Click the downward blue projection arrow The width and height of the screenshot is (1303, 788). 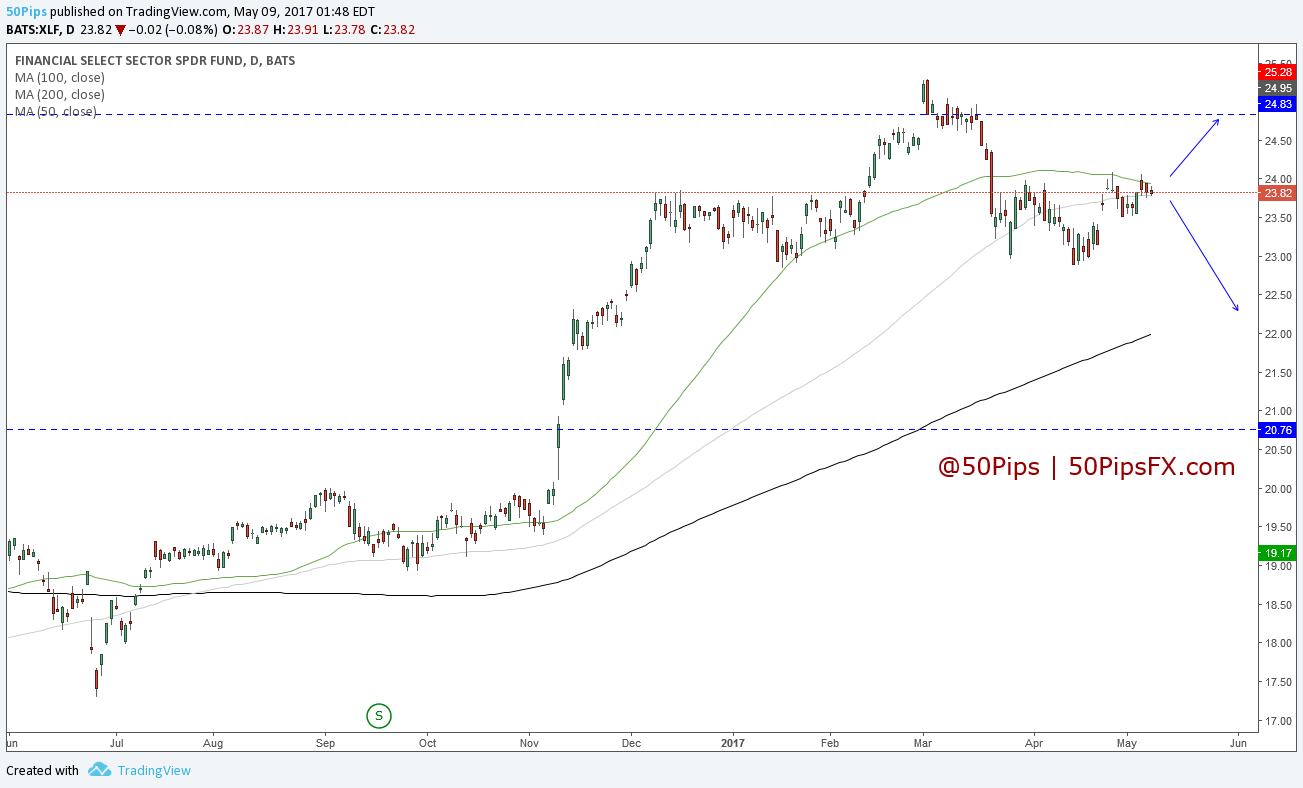click(1204, 255)
